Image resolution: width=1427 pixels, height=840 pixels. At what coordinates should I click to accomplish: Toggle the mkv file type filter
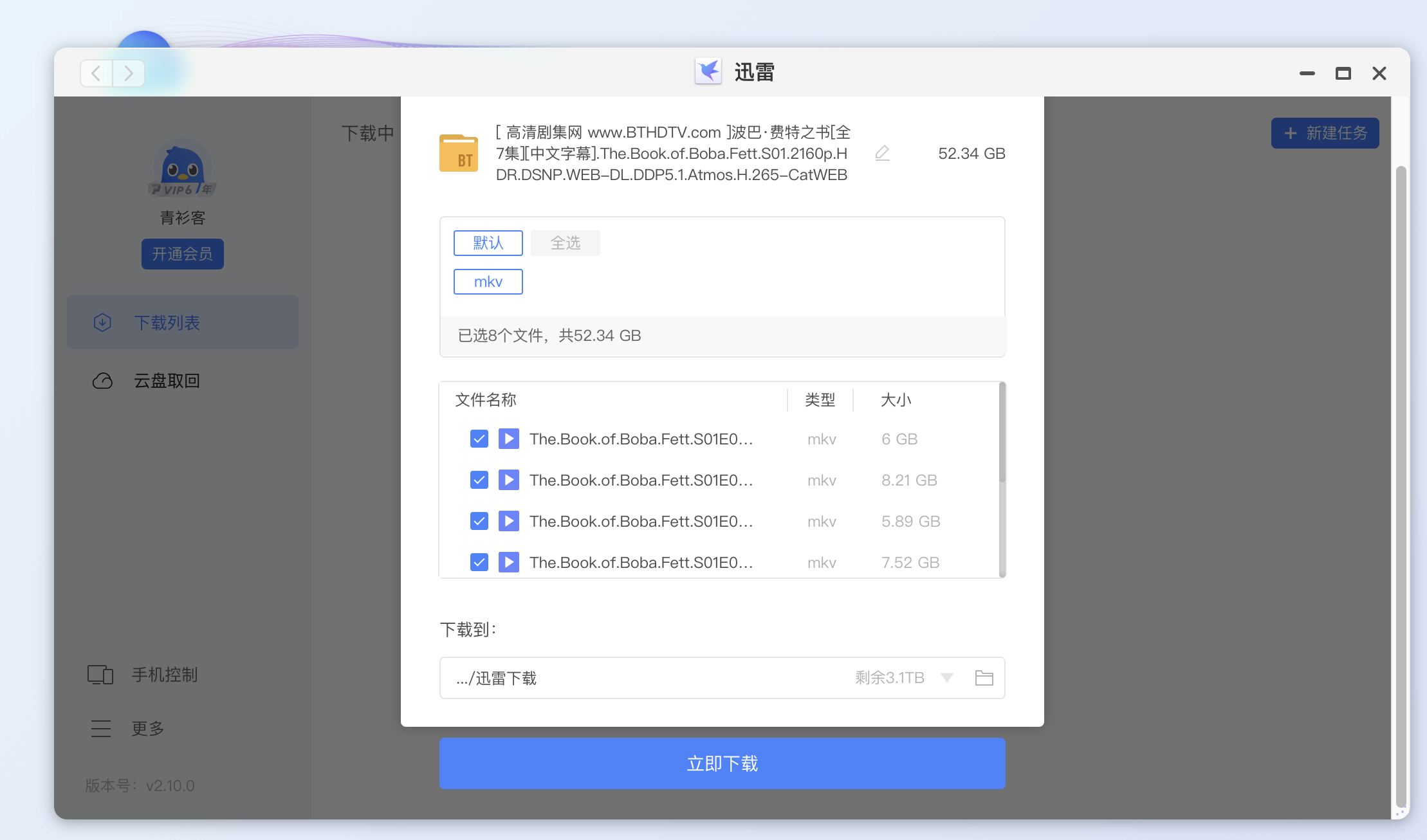pyautogui.click(x=488, y=282)
